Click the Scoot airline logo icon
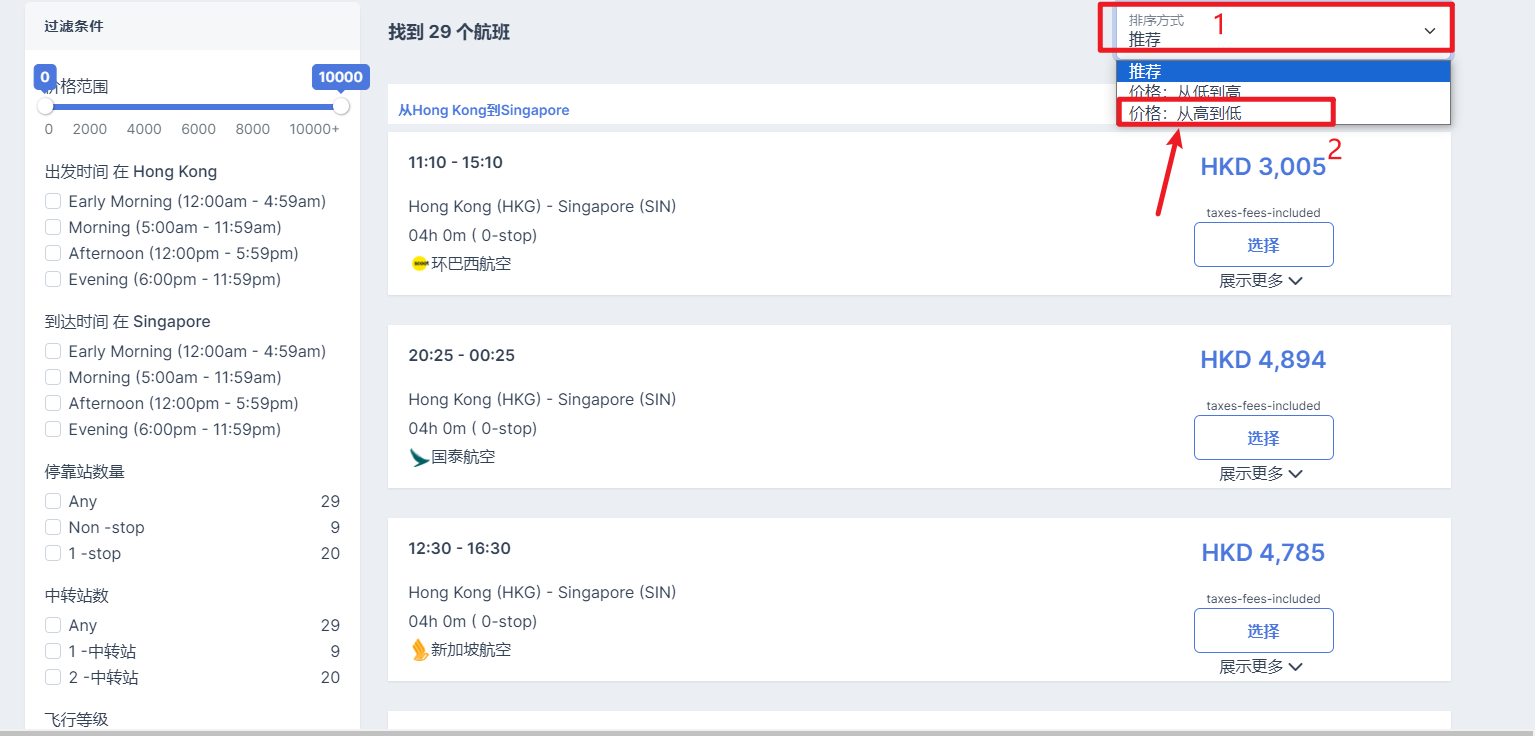1535x736 pixels. coord(419,264)
